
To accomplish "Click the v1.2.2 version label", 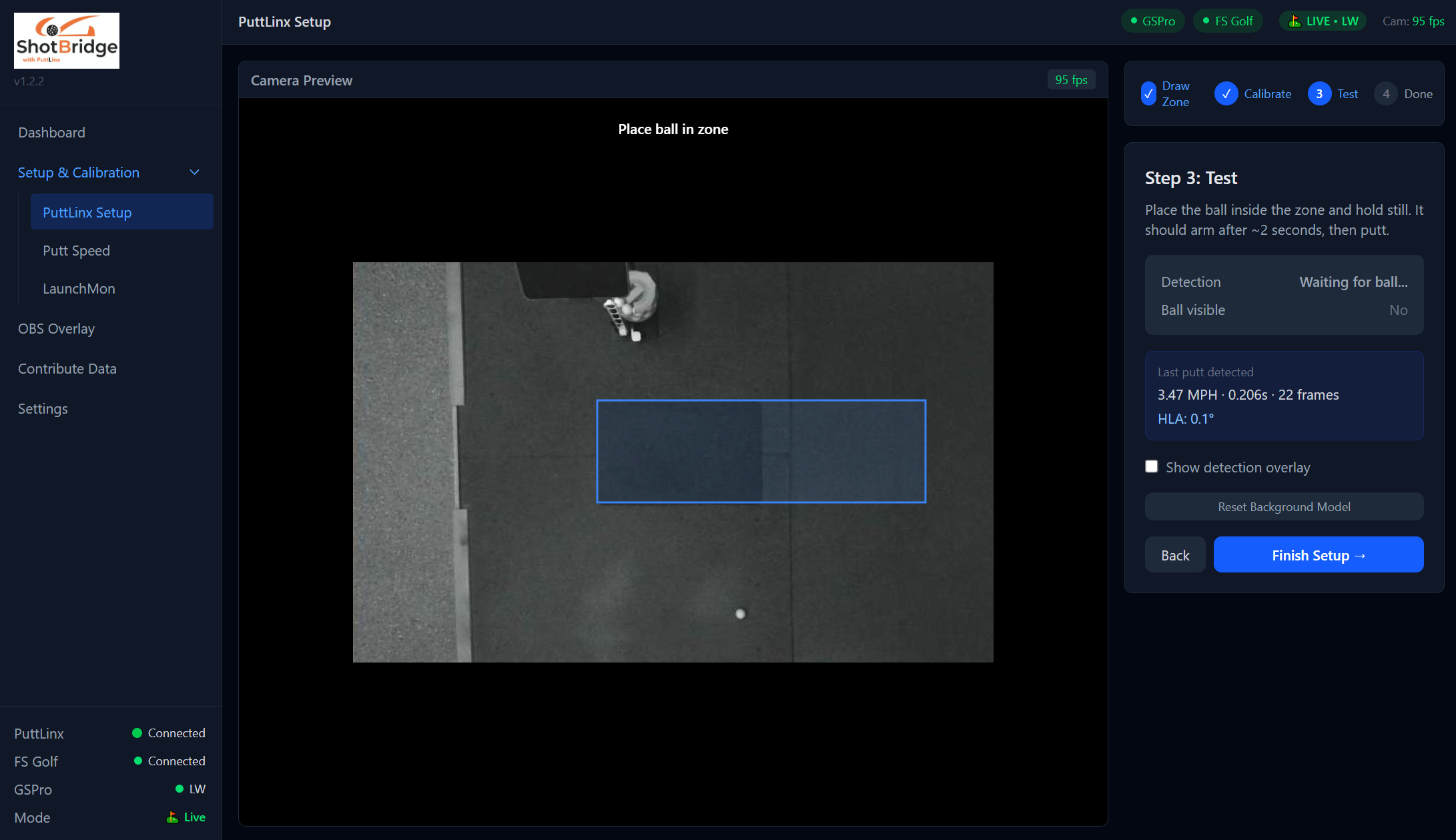I will coord(29,81).
